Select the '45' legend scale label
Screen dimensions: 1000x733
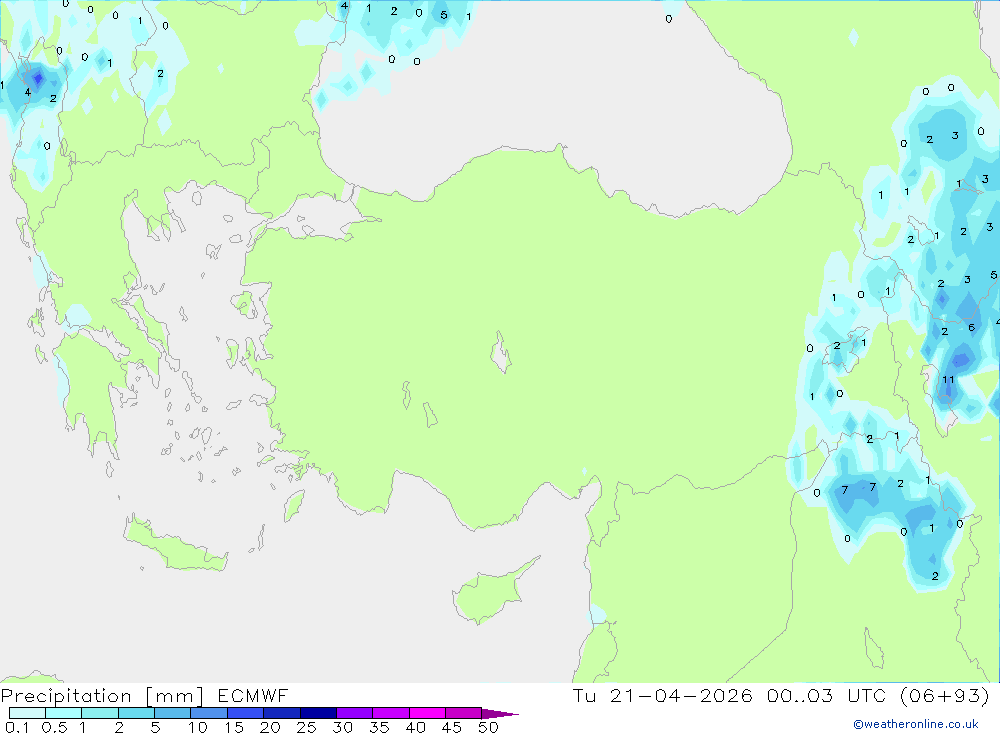(452, 727)
